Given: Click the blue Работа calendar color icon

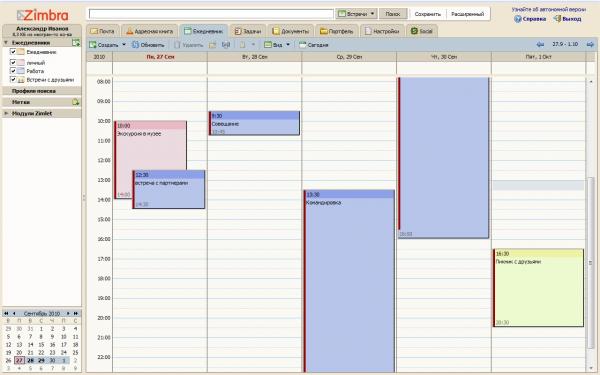Looking at the screenshot, I should 21,71.
